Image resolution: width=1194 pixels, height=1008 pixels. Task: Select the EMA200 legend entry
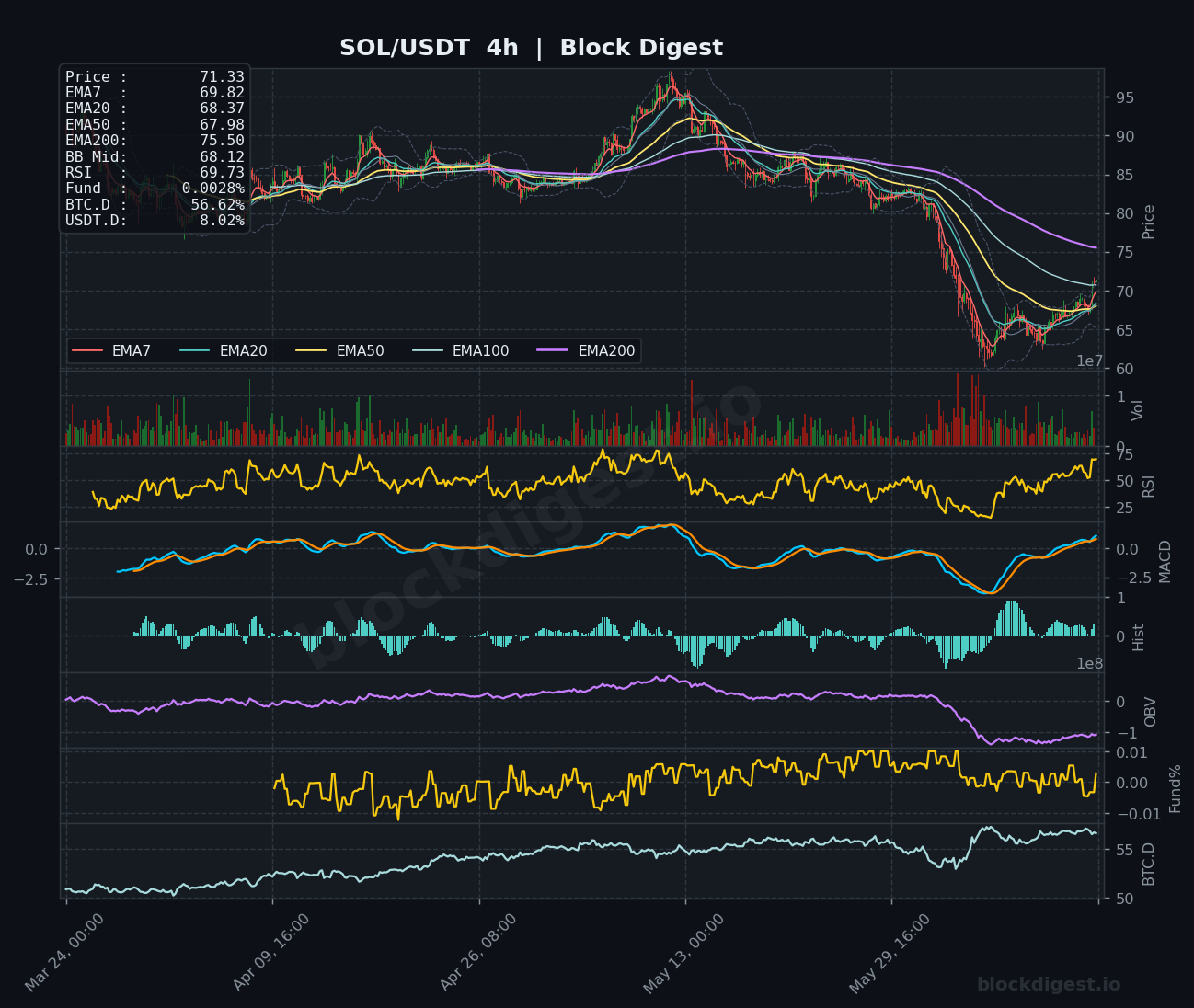[587, 350]
